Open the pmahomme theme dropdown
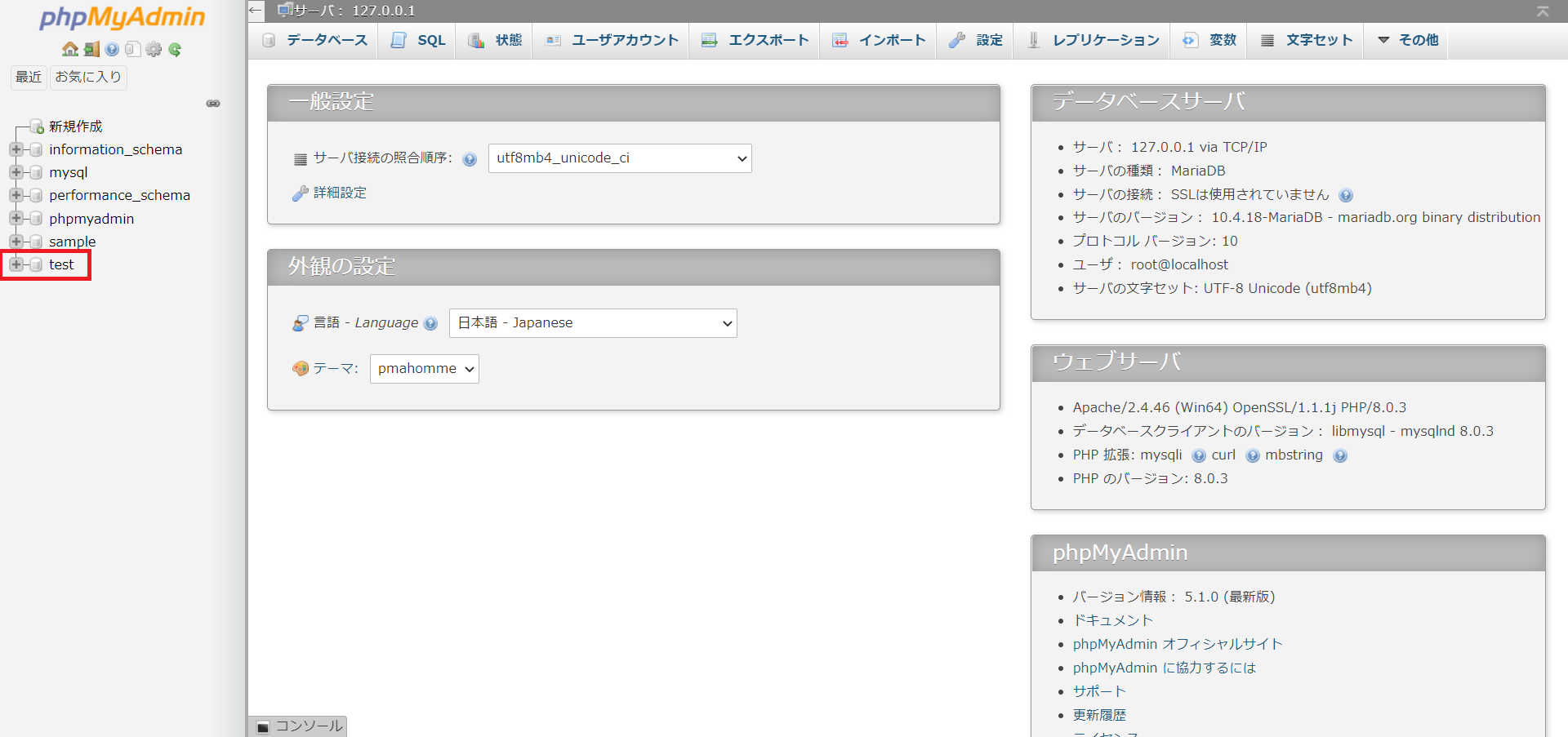The image size is (1568, 737). [x=425, y=369]
